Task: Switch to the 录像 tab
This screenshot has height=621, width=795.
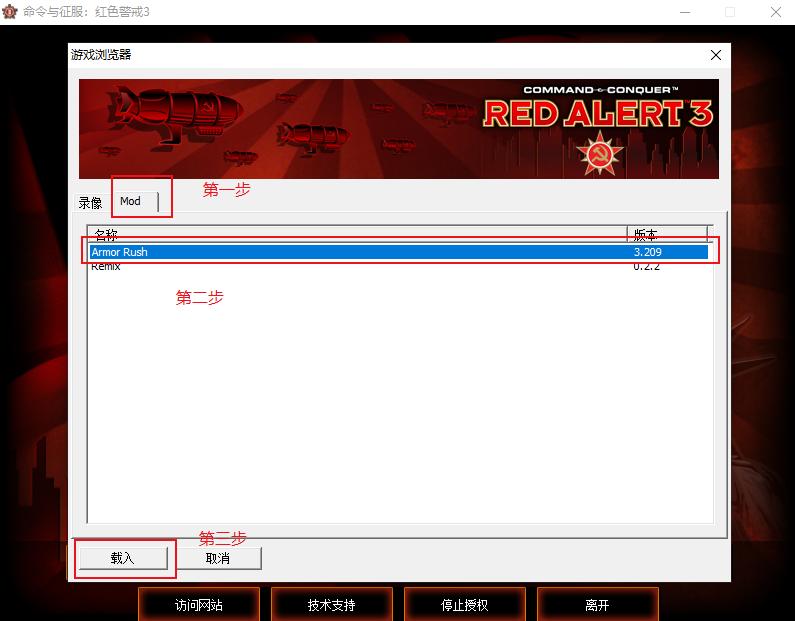Action: pos(91,203)
